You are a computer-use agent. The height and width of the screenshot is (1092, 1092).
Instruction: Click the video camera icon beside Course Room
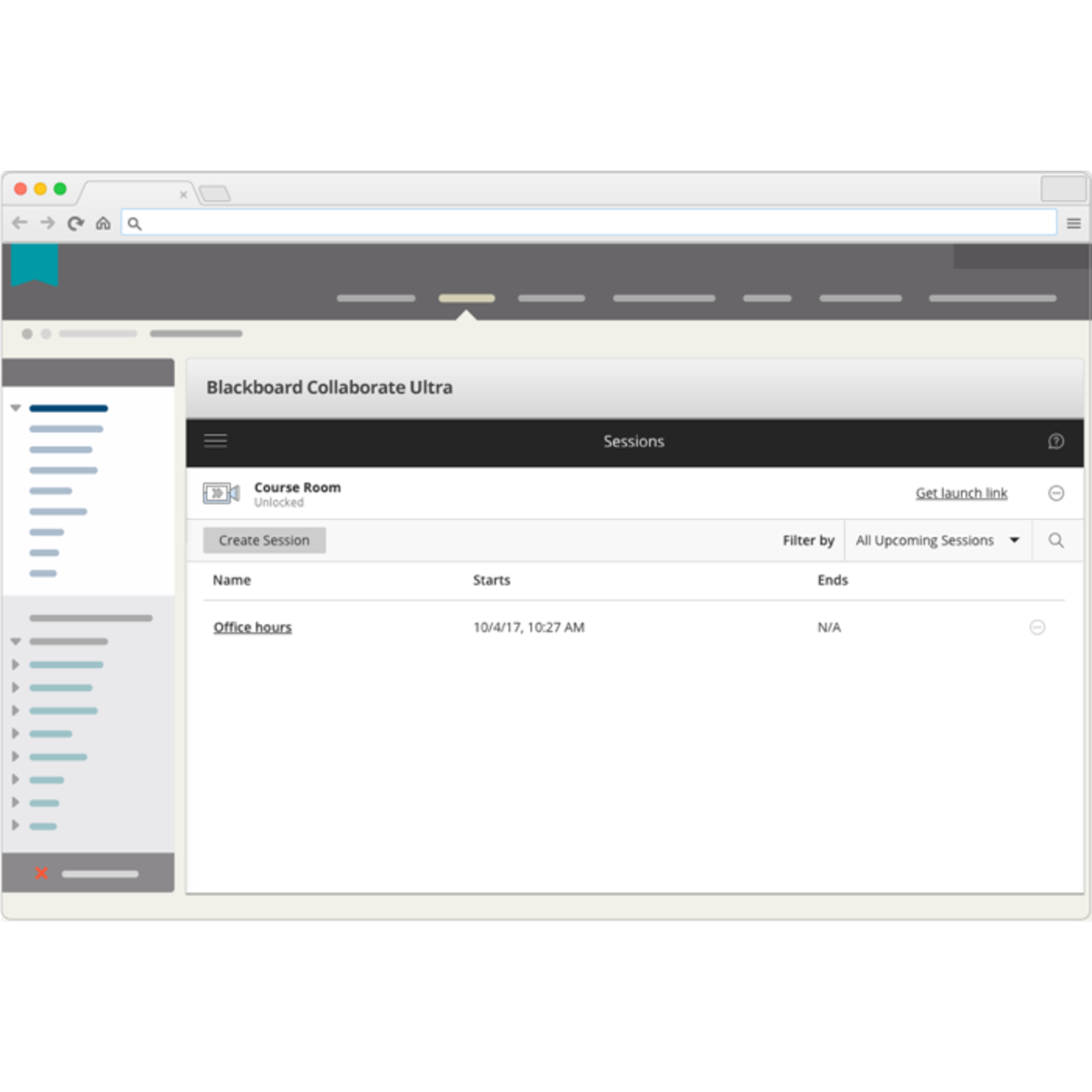[x=221, y=493]
